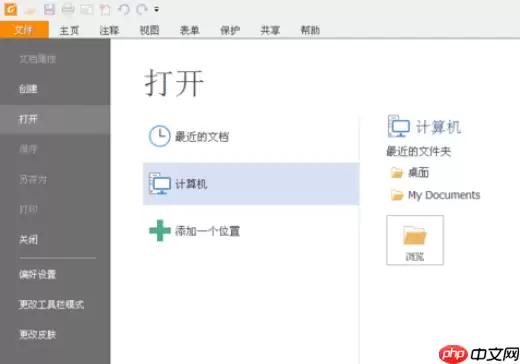Image resolution: width=520 pixels, height=364 pixels.
Task: Open the 视图 tab
Action: click(149, 30)
